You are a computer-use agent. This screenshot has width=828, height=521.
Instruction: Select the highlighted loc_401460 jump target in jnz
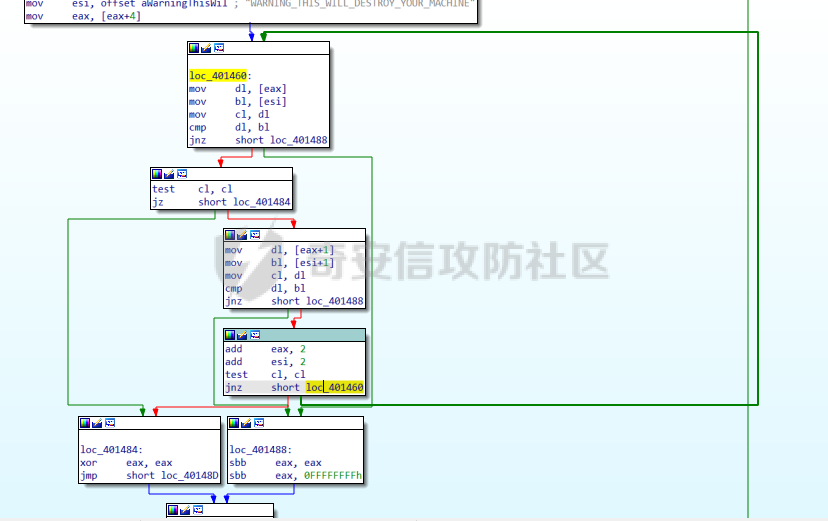pos(335,387)
